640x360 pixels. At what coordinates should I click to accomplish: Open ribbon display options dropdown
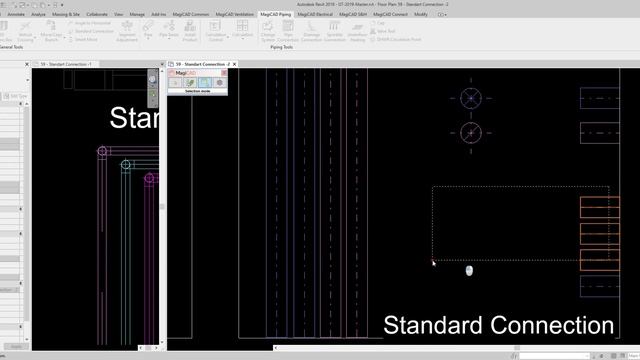tap(442, 15)
